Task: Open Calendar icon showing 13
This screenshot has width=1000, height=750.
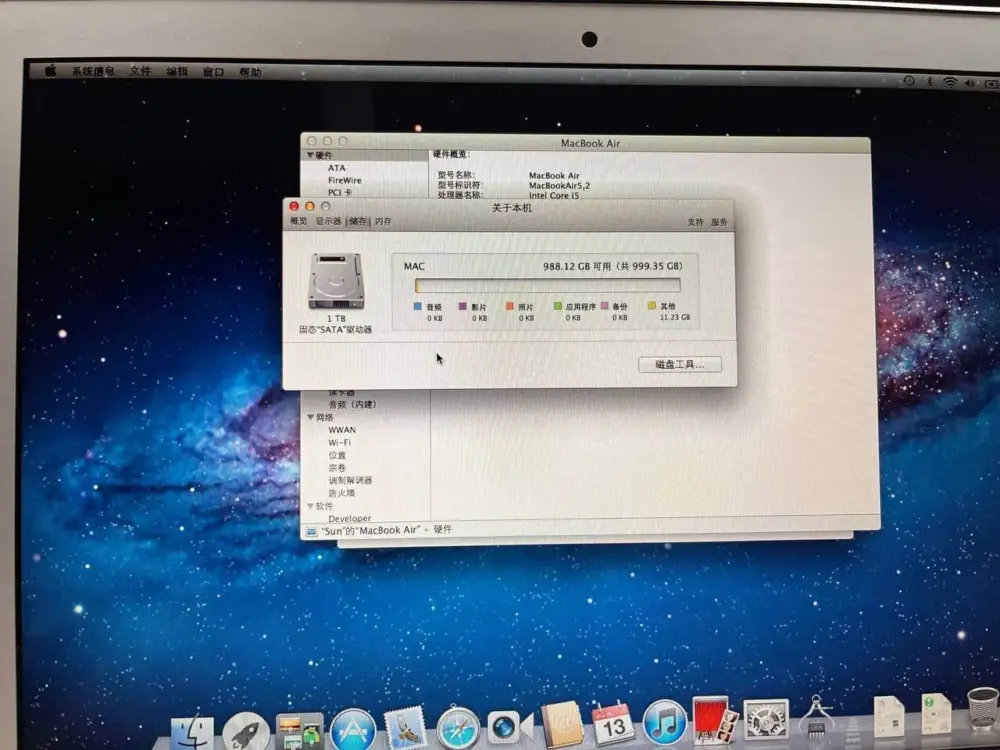Action: pyautogui.click(x=613, y=723)
